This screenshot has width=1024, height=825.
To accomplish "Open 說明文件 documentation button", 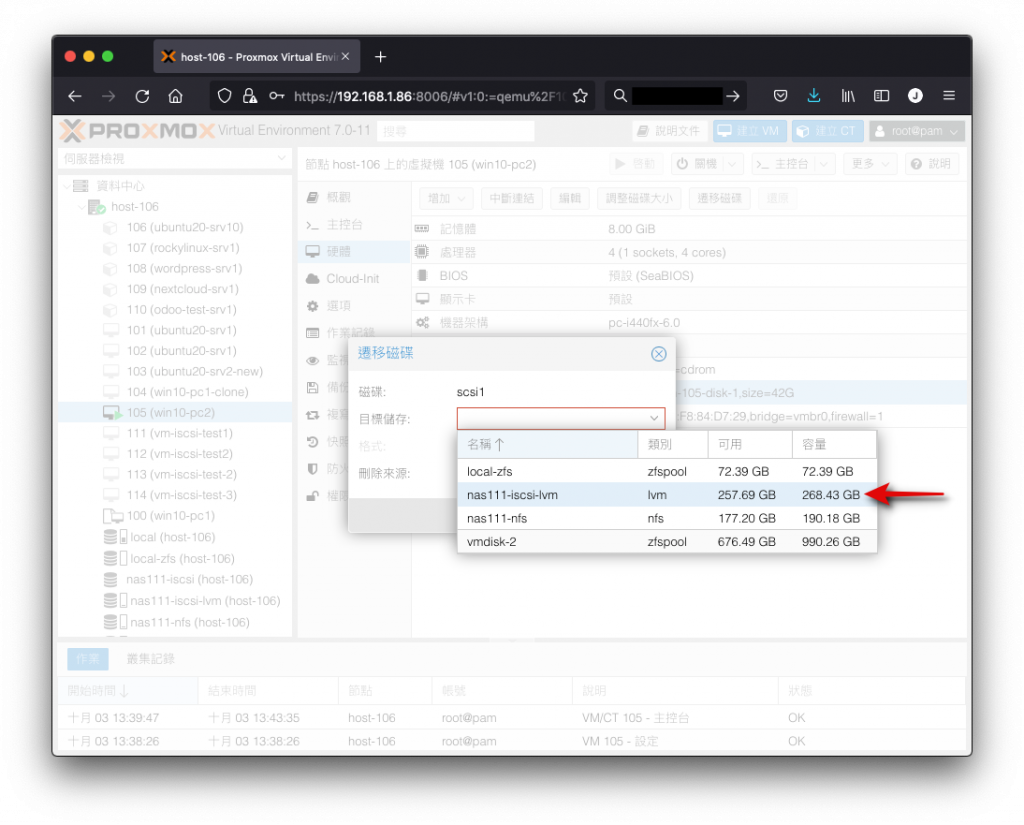I will point(669,131).
